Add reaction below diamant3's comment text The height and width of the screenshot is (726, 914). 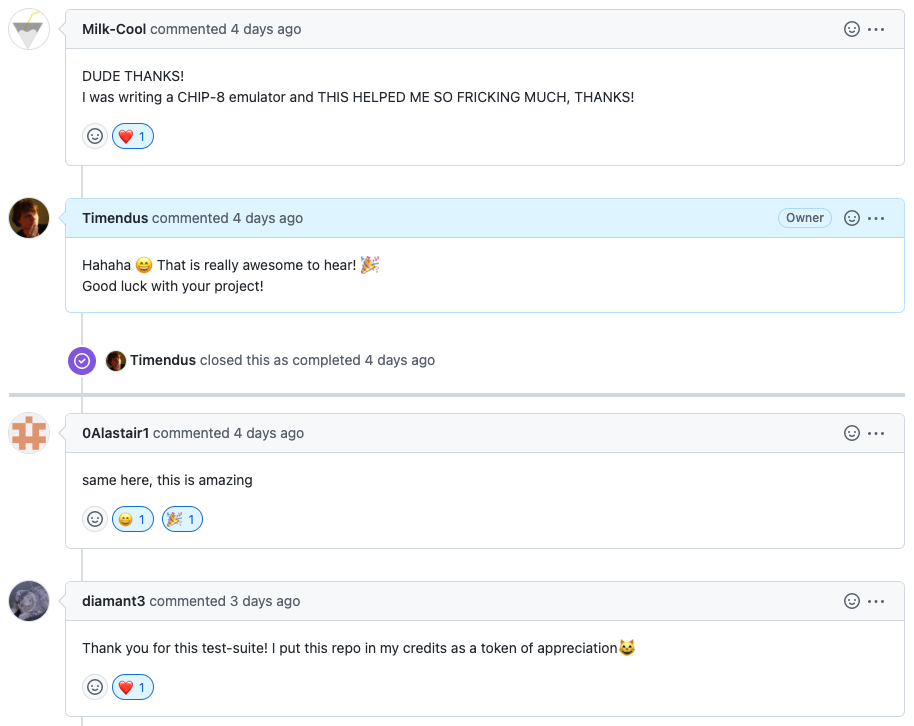point(95,687)
